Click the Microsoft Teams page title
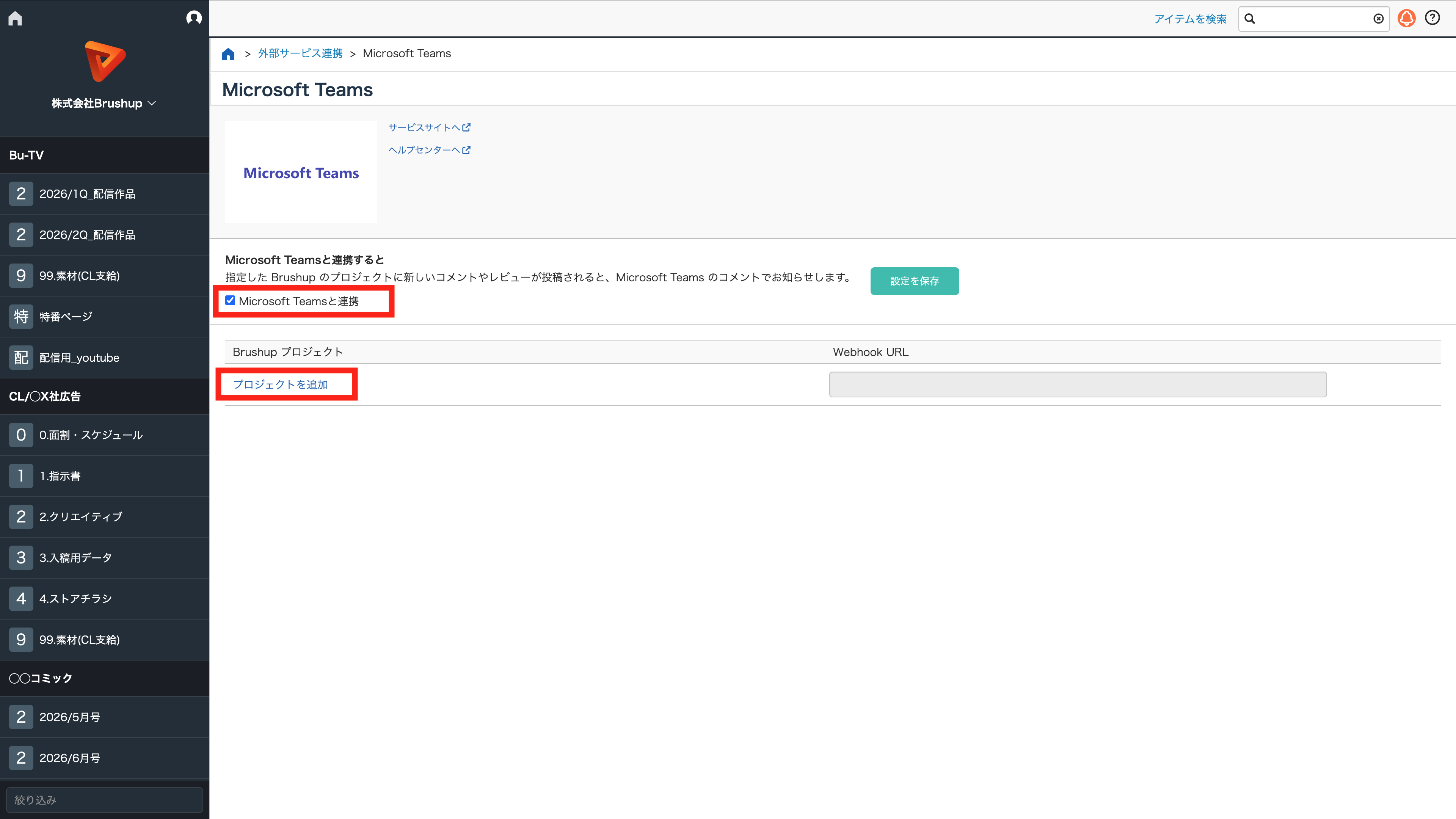 (x=297, y=89)
